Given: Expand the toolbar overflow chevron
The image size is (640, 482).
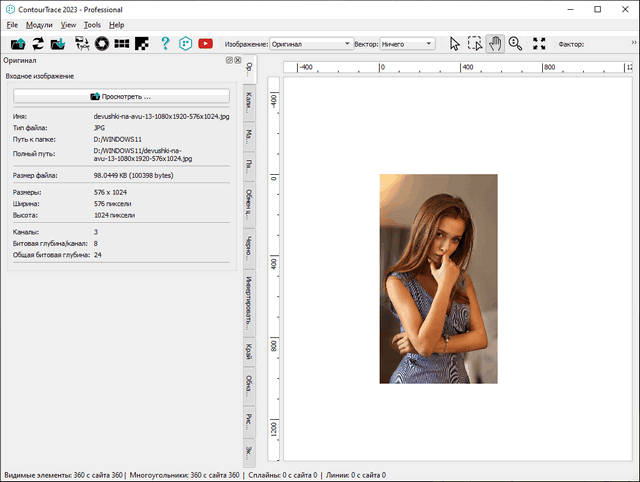Looking at the screenshot, I should pyautogui.click(x=633, y=42).
